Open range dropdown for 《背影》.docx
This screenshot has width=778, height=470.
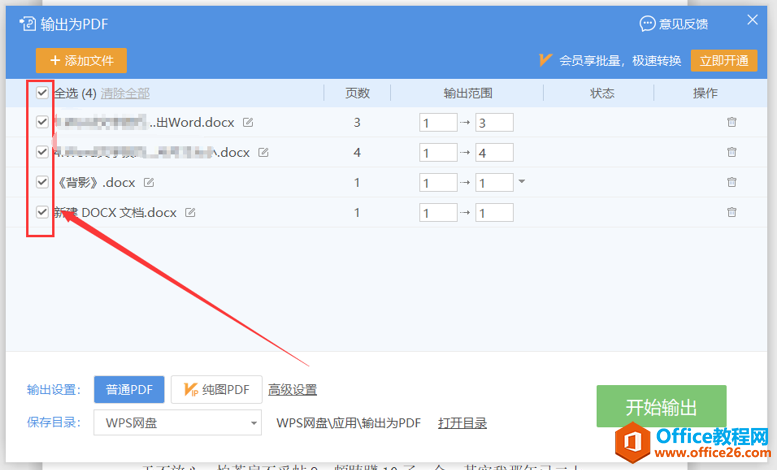(x=521, y=181)
